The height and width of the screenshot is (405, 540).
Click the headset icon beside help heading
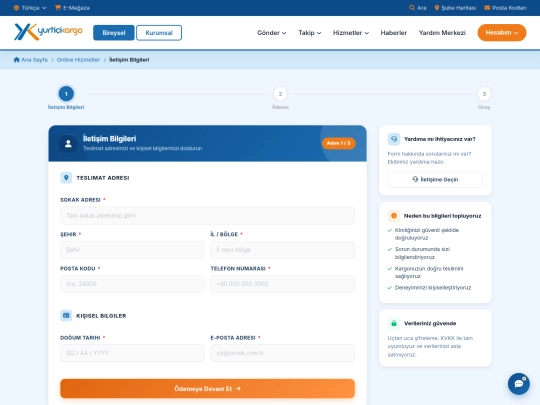pos(394,139)
